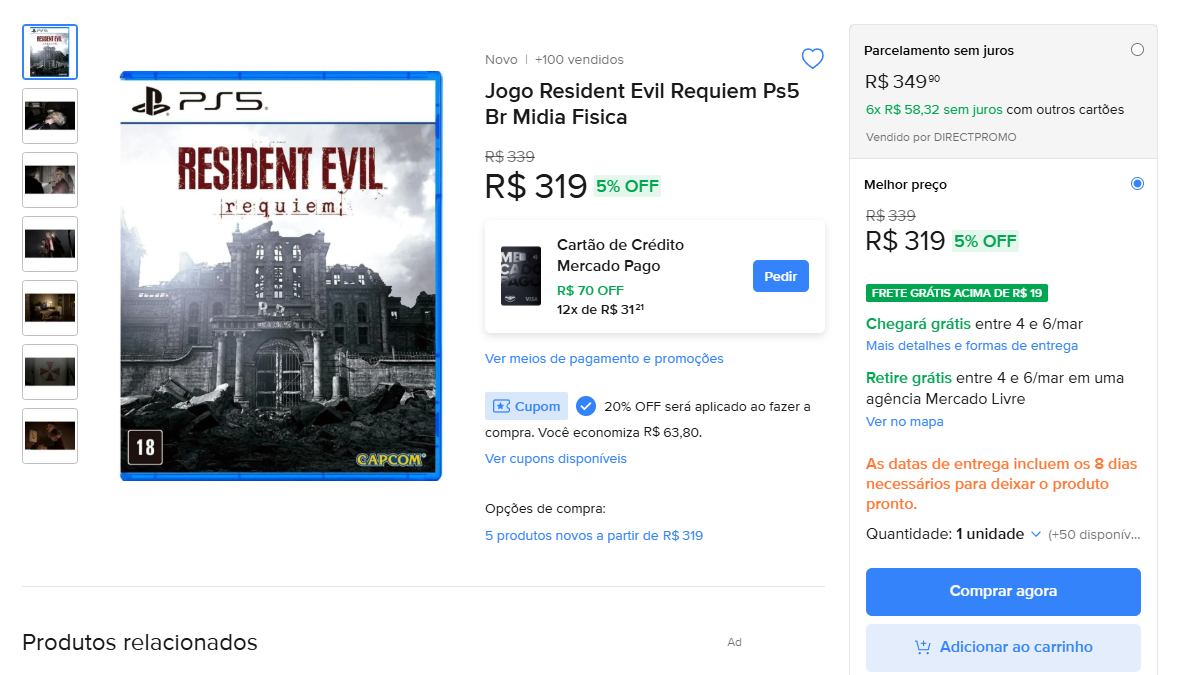
Task: Open Ver meios de pagamento e promoções
Action: [604, 358]
